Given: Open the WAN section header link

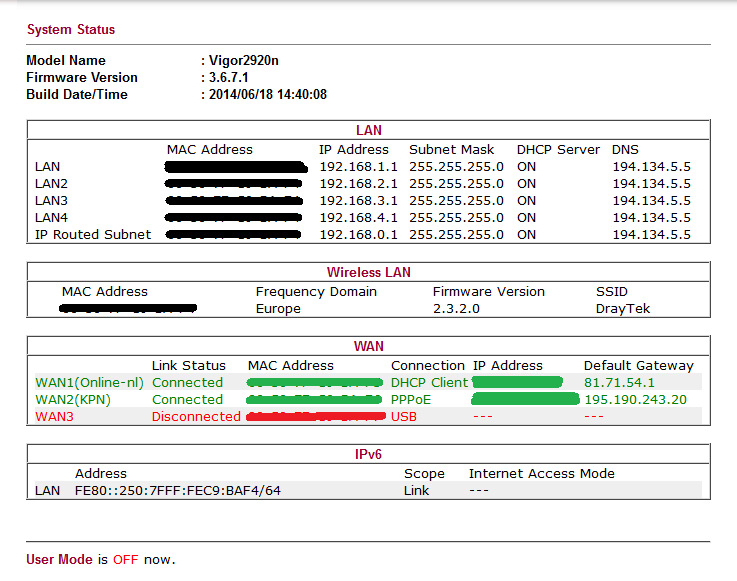Looking at the screenshot, I should click(368, 346).
